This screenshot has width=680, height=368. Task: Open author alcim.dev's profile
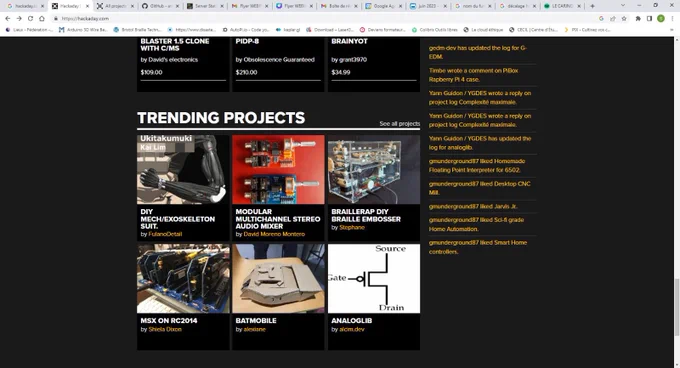point(352,329)
